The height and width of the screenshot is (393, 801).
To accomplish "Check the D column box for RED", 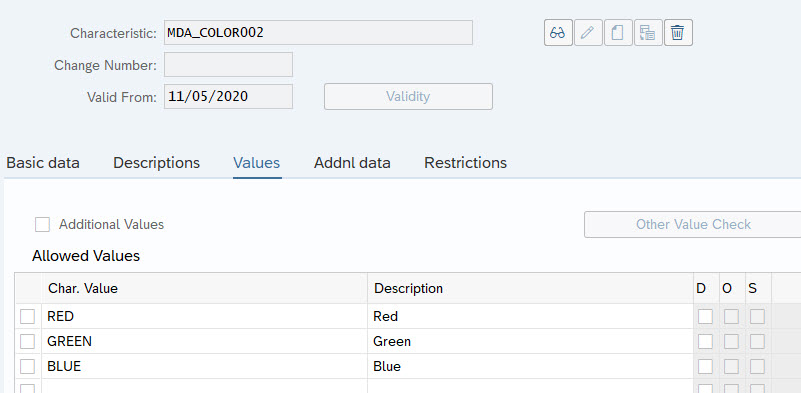I will (x=705, y=316).
